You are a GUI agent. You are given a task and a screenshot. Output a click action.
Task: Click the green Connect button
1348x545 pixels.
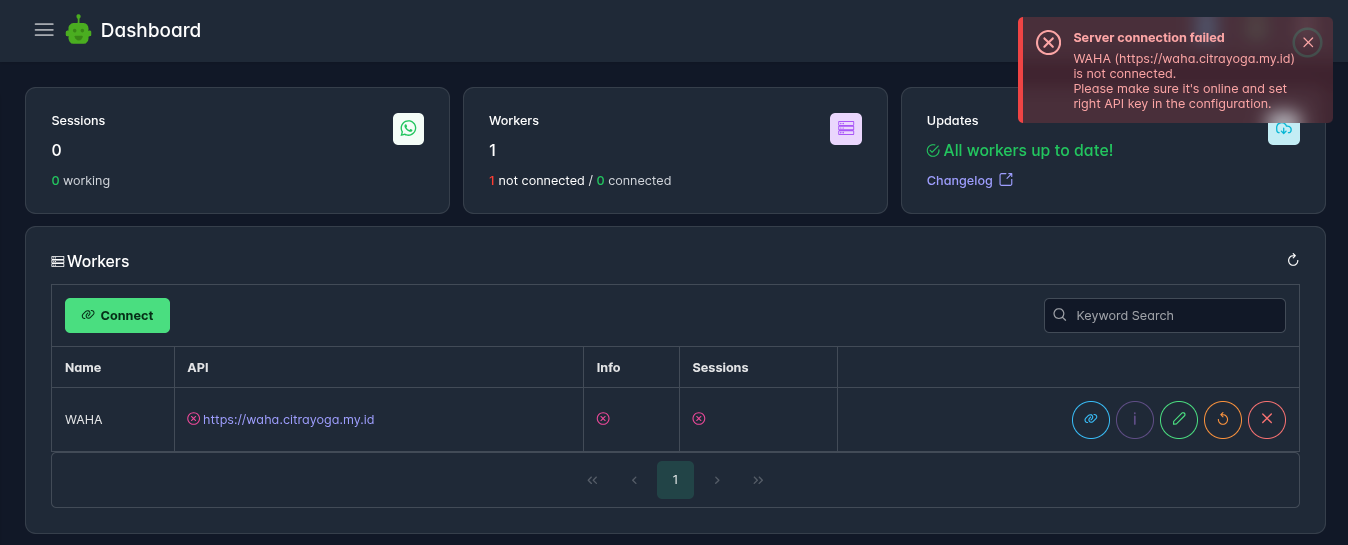coord(117,315)
